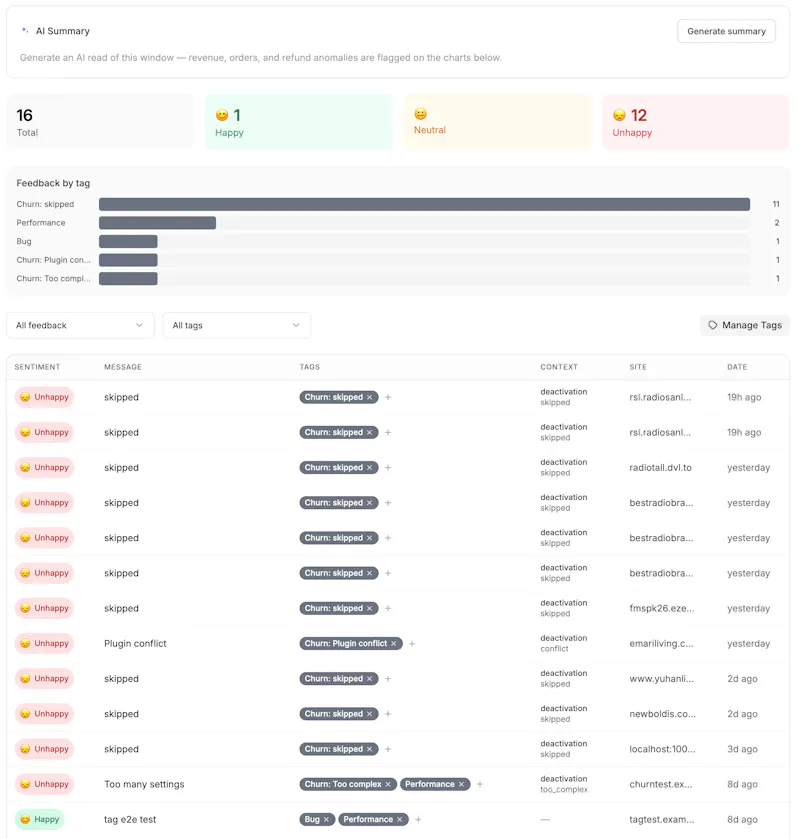Screen dimensions: 800x839
Task: Remove the Churn: Too complex tag chip
Action: (388, 784)
